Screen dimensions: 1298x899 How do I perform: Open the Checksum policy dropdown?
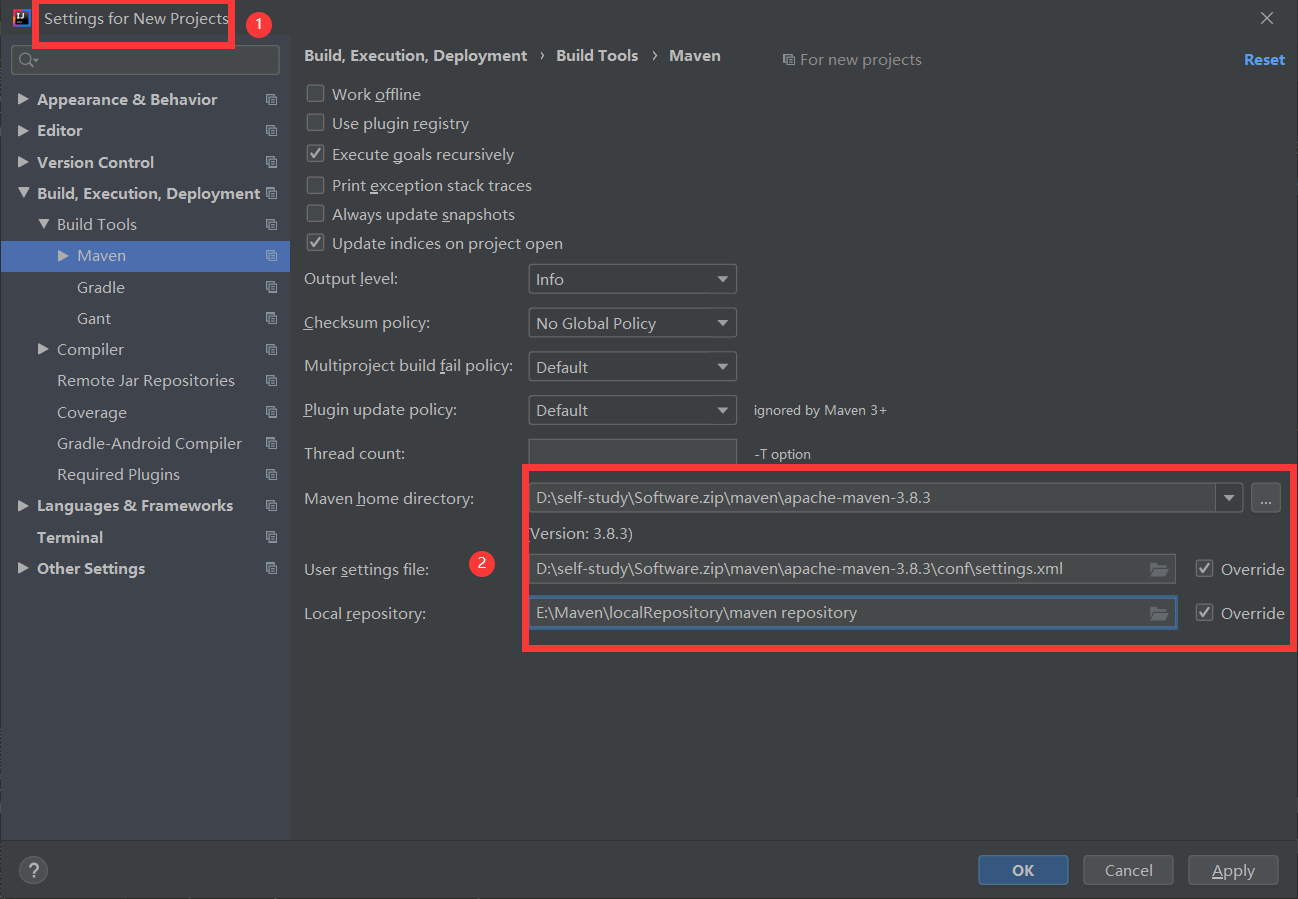click(632, 323)
